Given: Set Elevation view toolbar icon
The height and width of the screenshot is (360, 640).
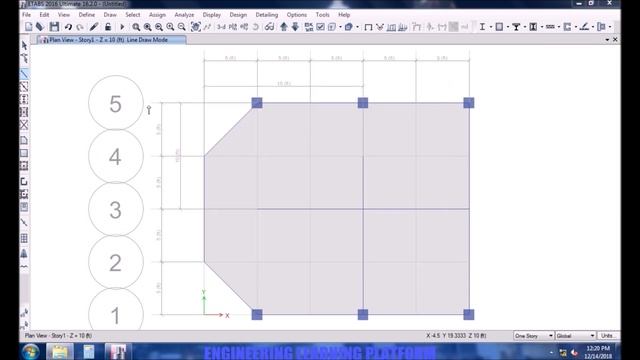Looking at the screenshot, I should [x=244, y=27].
